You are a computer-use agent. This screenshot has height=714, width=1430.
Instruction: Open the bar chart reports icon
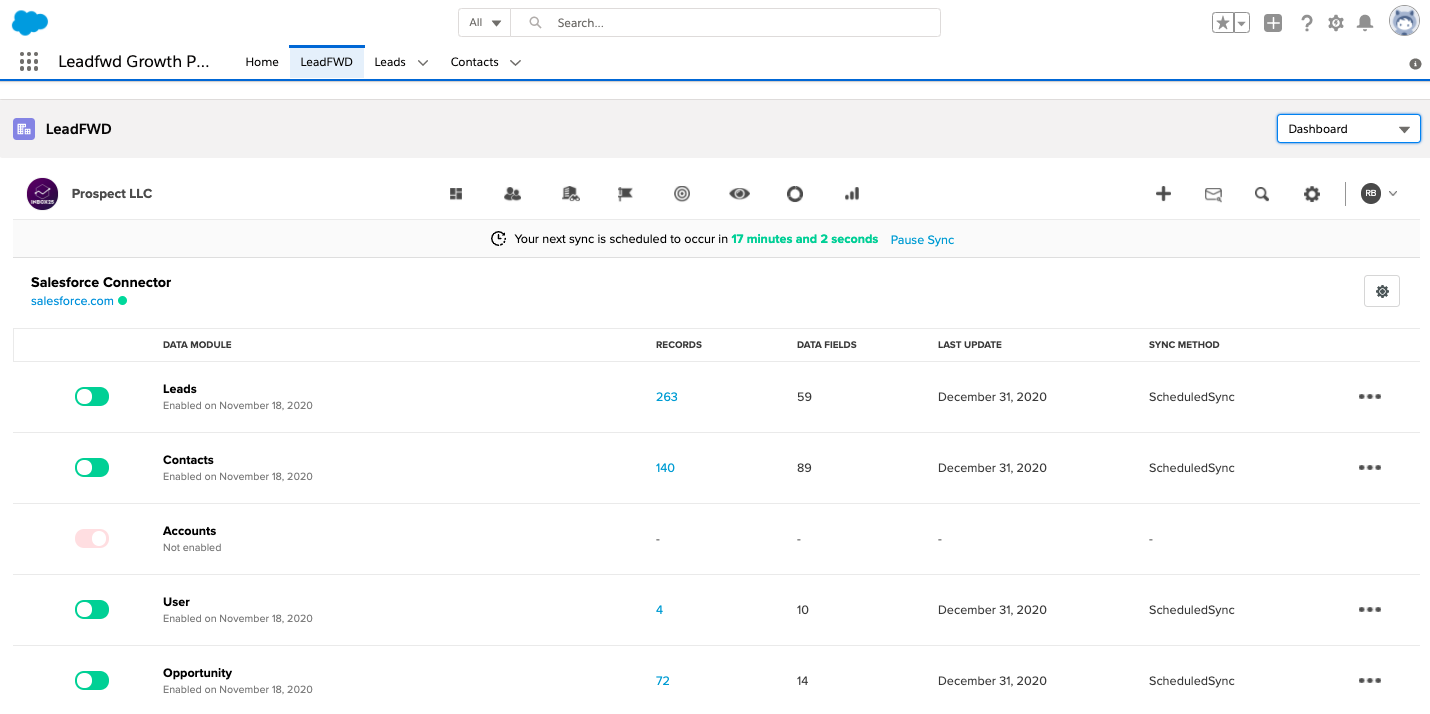(852, 194)
